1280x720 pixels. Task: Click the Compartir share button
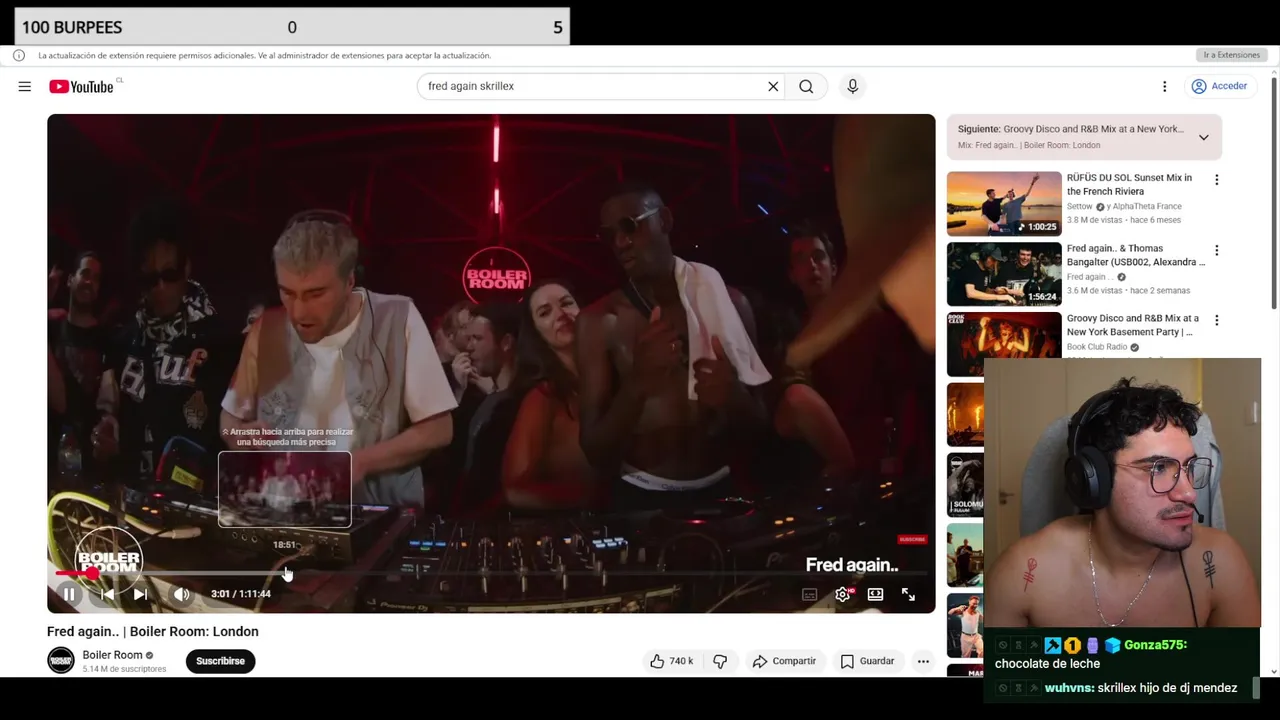click(x=784, y=661)
